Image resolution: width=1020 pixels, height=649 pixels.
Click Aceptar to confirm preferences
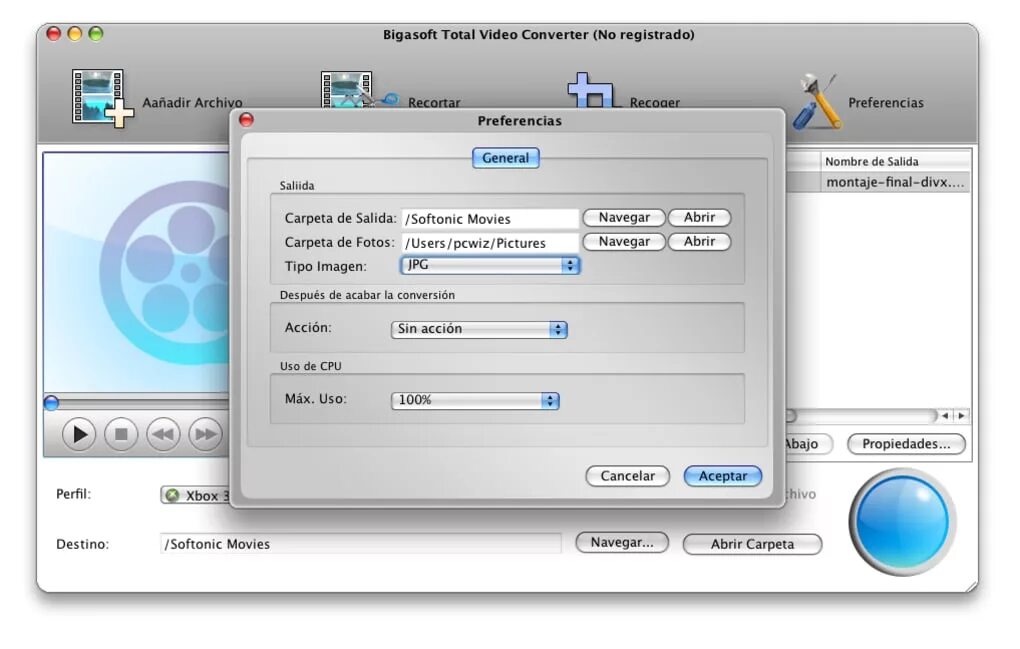[722, 476]
